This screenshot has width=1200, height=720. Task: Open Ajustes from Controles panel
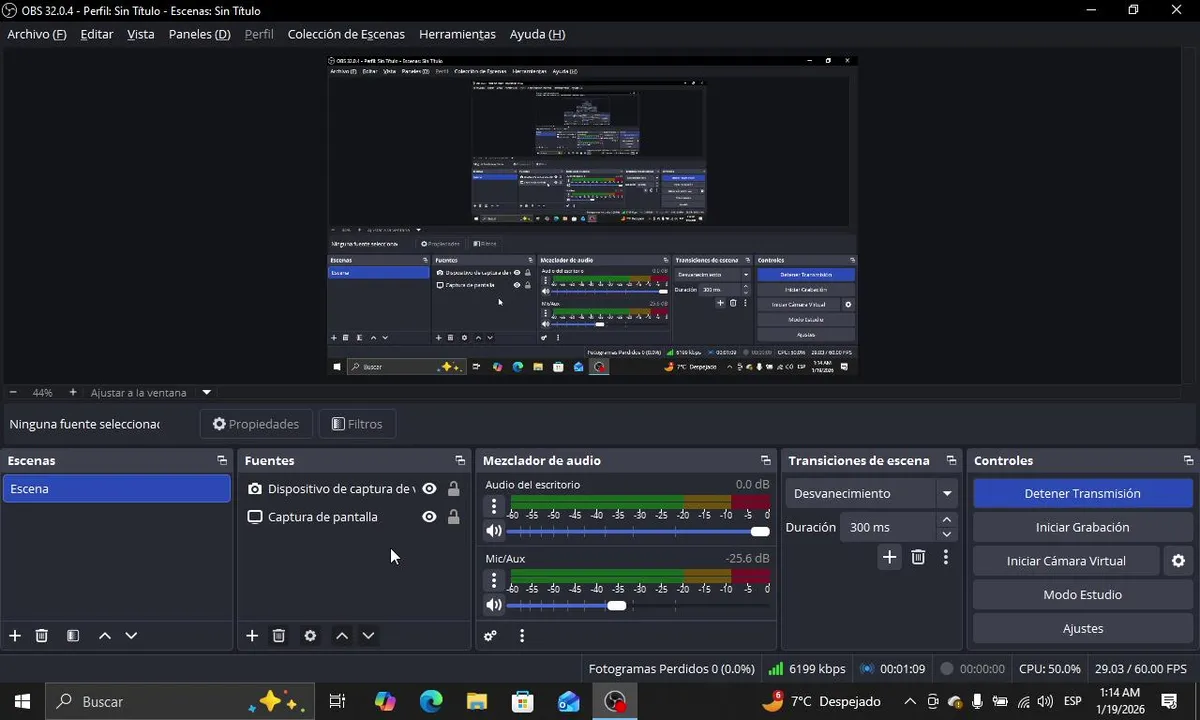(1082, 629)
